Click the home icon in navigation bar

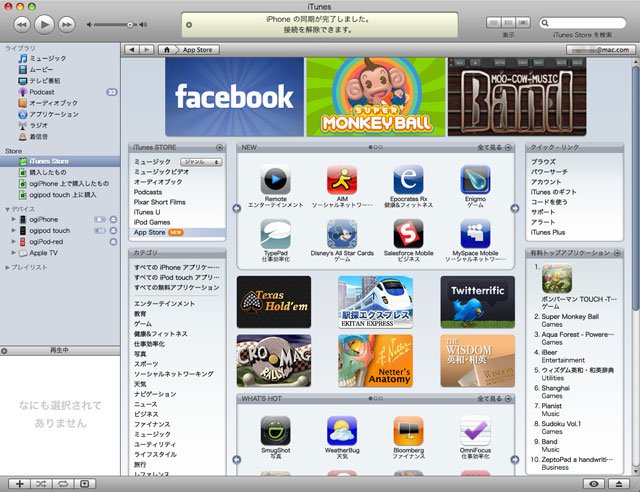pyautogui.click(x=167, y=50)
